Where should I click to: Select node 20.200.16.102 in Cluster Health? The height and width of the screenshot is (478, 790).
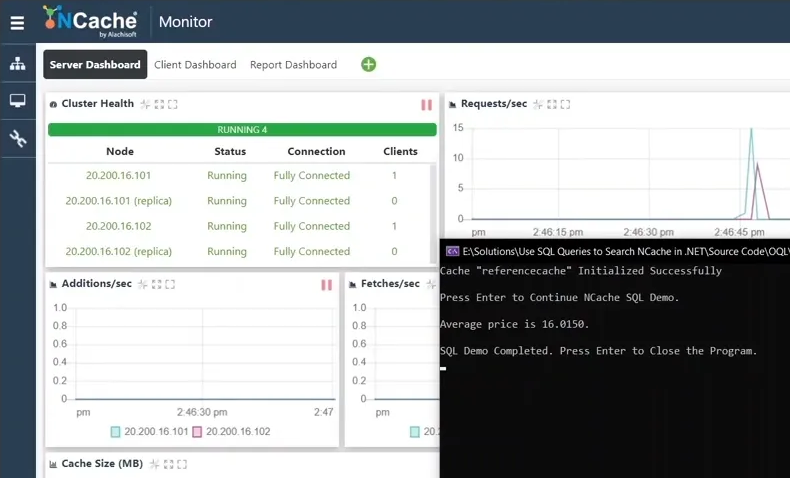point(118,226)
